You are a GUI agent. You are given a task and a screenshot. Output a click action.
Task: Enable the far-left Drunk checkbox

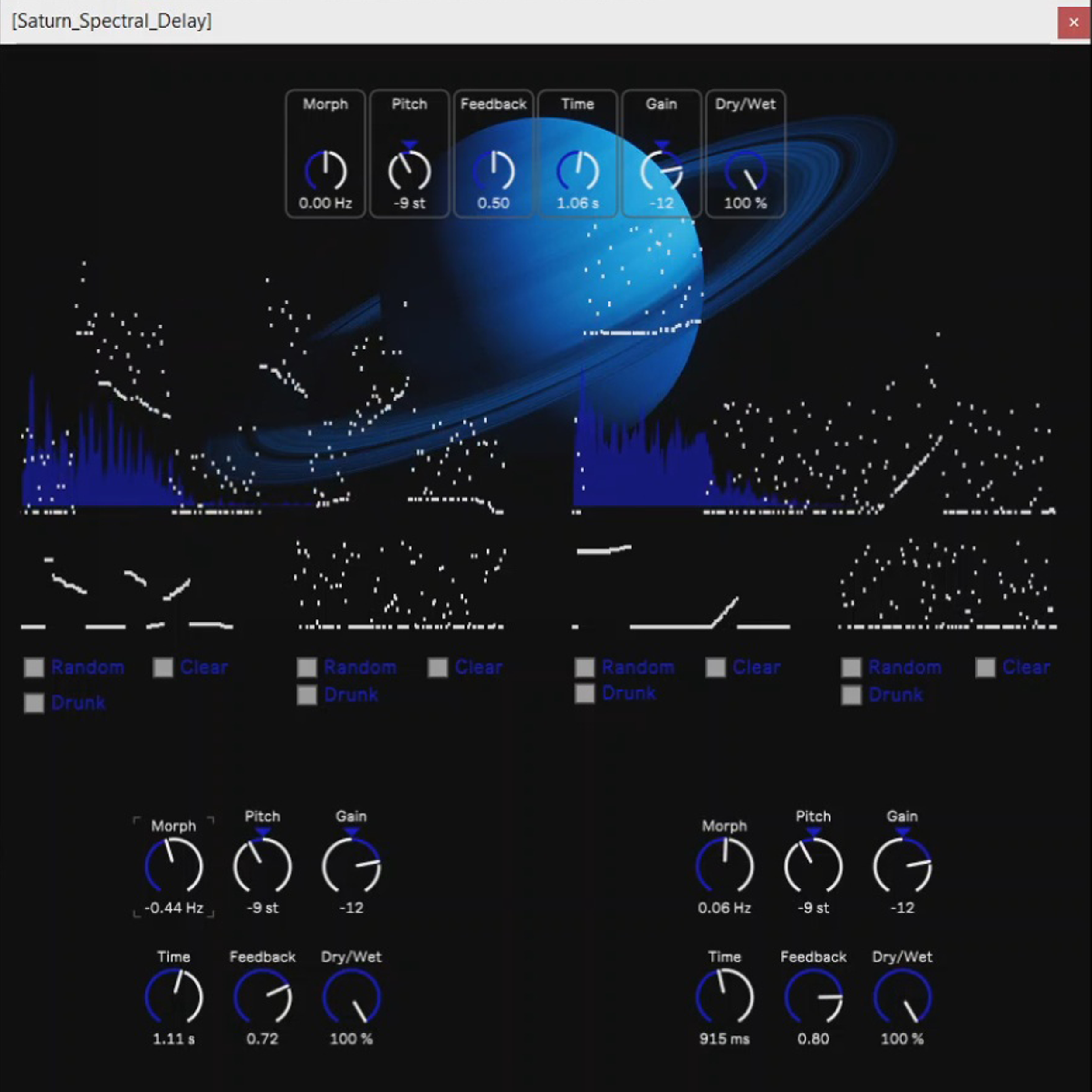[34, 703]
